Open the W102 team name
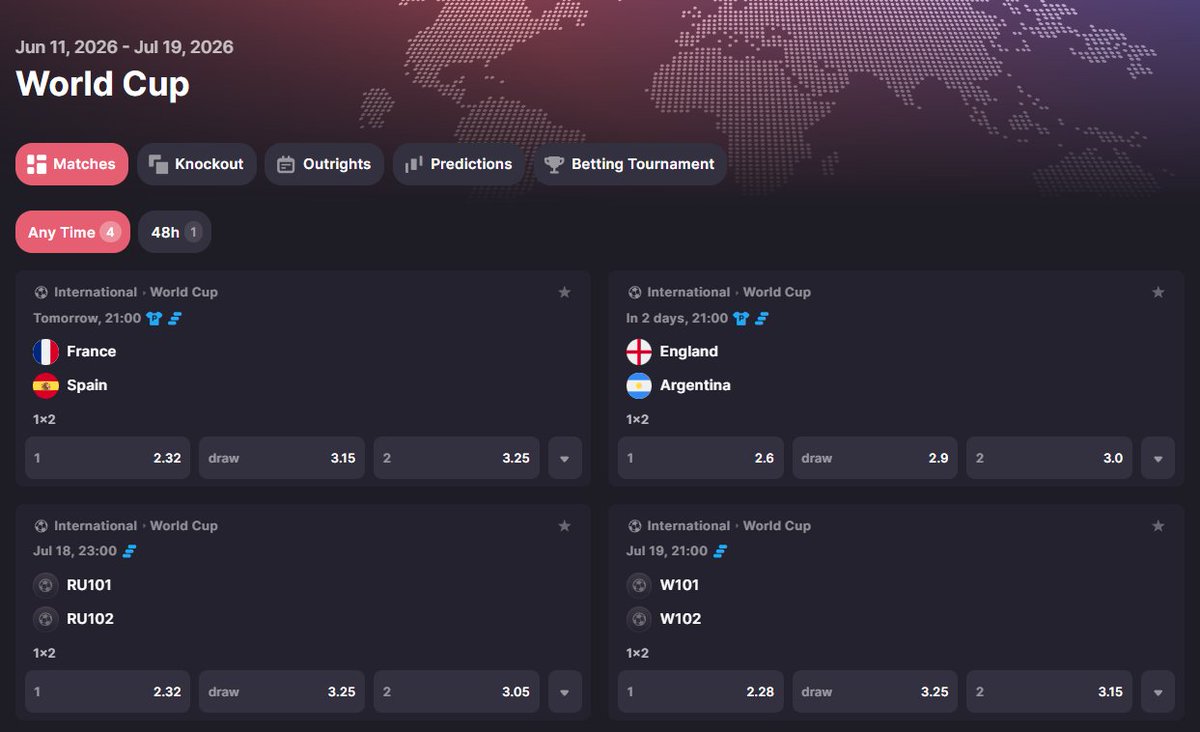Screen dimensions: 1200x732 (681, 619)
